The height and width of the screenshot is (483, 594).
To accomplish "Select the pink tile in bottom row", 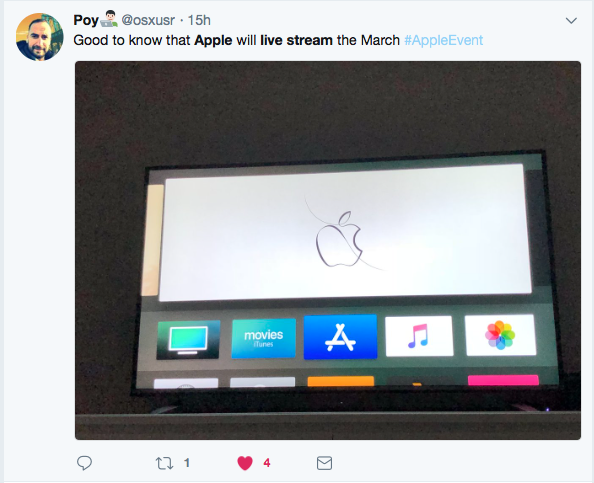I will click(503, 380).
